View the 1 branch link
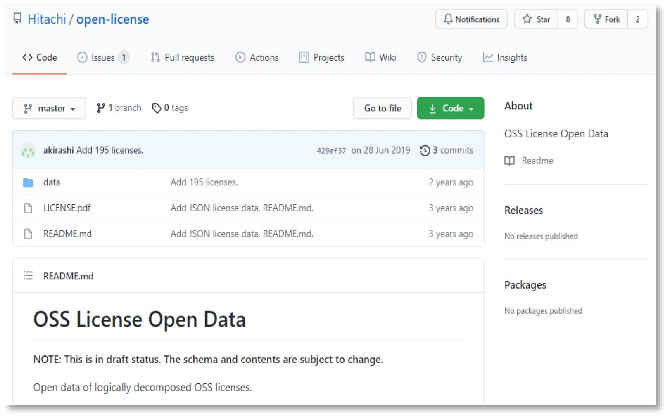 118,108
